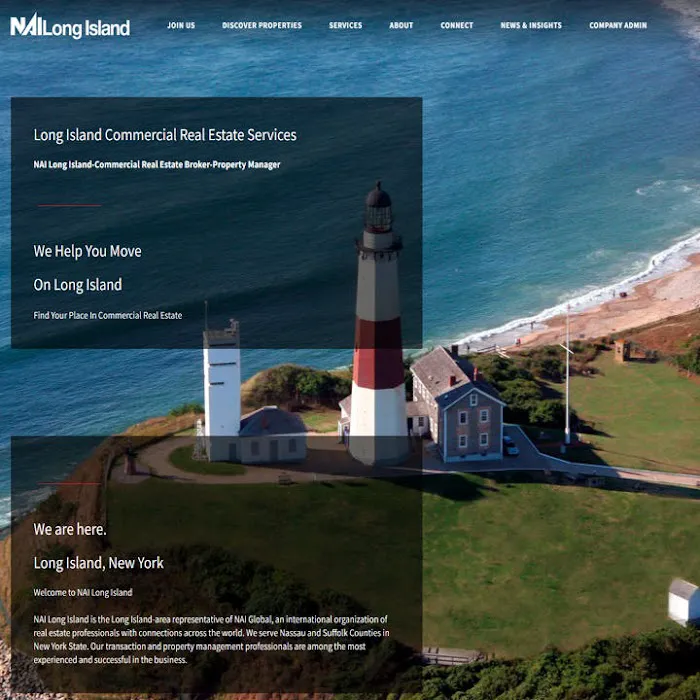The width and height of the screenshot is (700, 700).
Task: Click the 'We are here.' heading
Action: click(70, 529)
